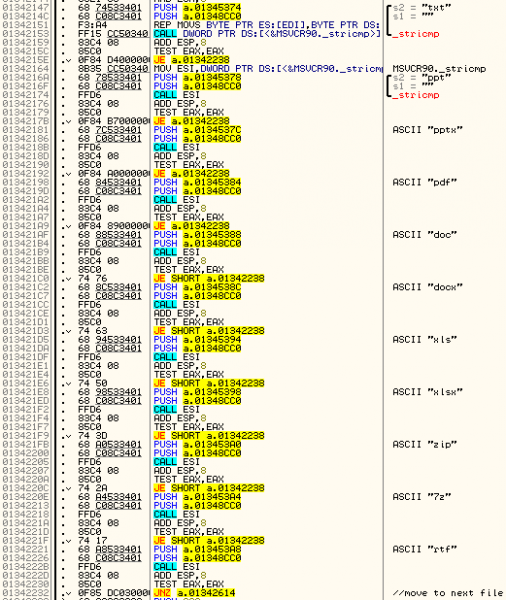Select the ASCII "zip" comment
Screen dimensions: 506x600
pos(425,444)
